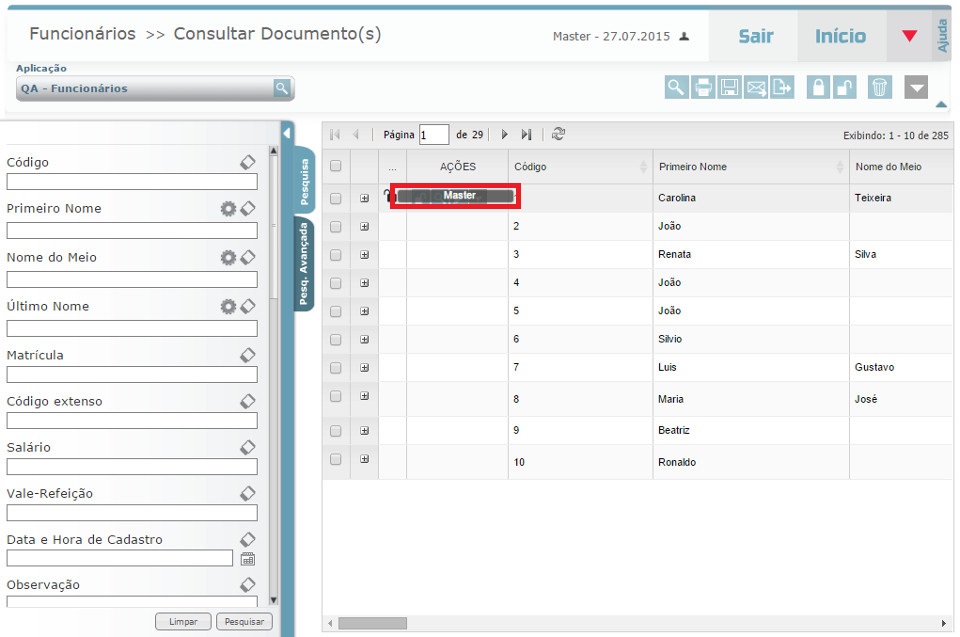This screenshot has width=960, height=637.
Task: Select checkbox for row with code 3
Action: click(x=336, y=255)
